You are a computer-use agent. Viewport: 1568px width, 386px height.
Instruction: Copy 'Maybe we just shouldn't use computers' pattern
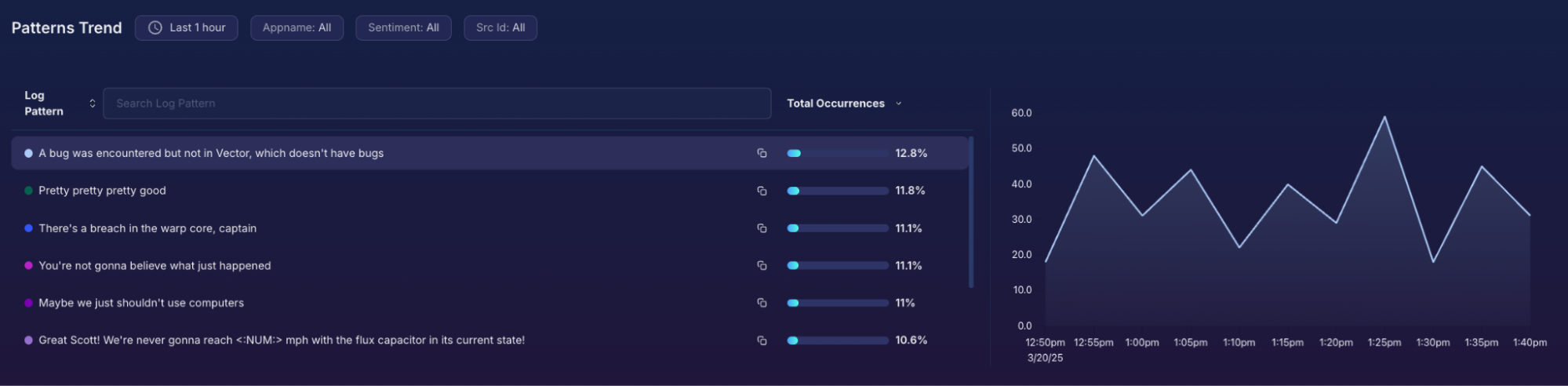click(761, 303)
